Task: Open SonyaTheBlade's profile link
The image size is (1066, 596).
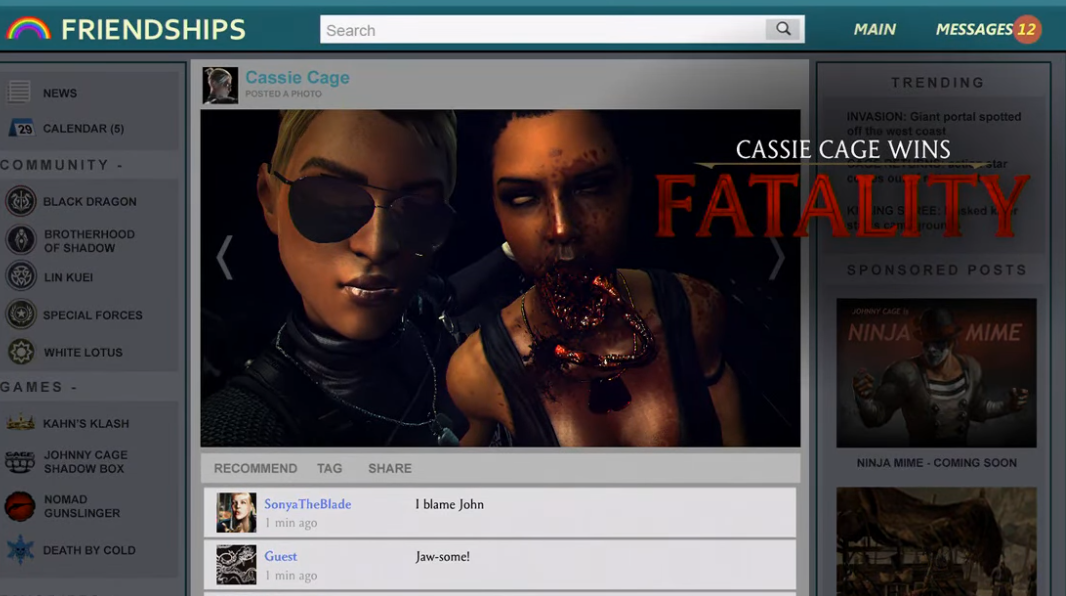Action: [x=308, y=504]
